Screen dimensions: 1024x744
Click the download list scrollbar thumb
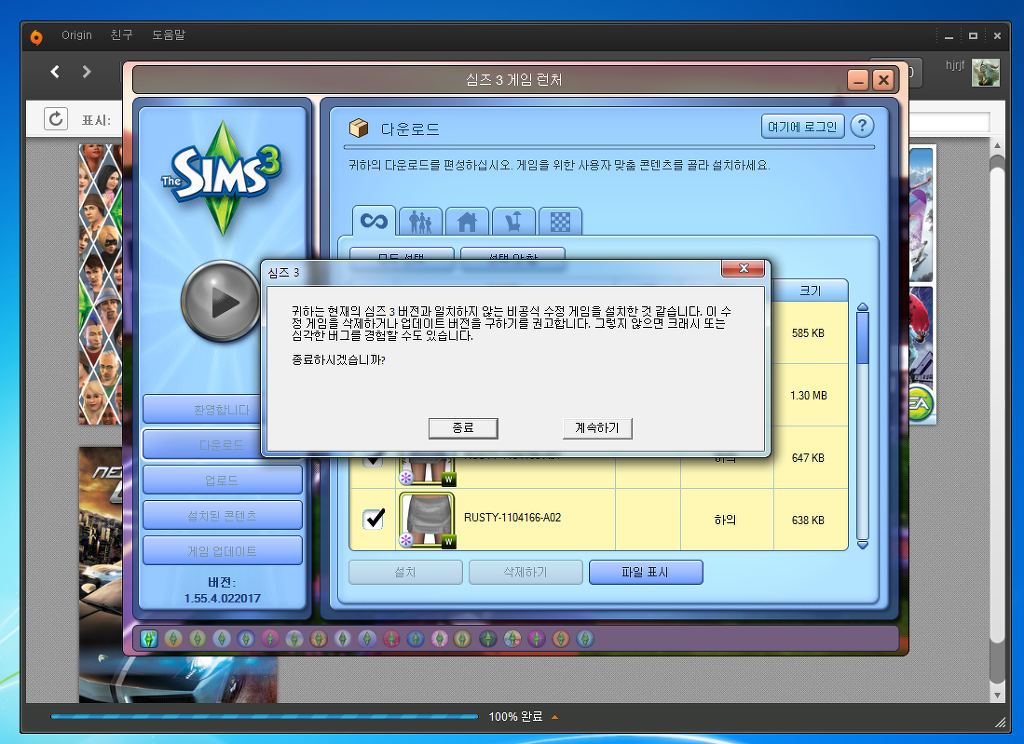point(862,338)
